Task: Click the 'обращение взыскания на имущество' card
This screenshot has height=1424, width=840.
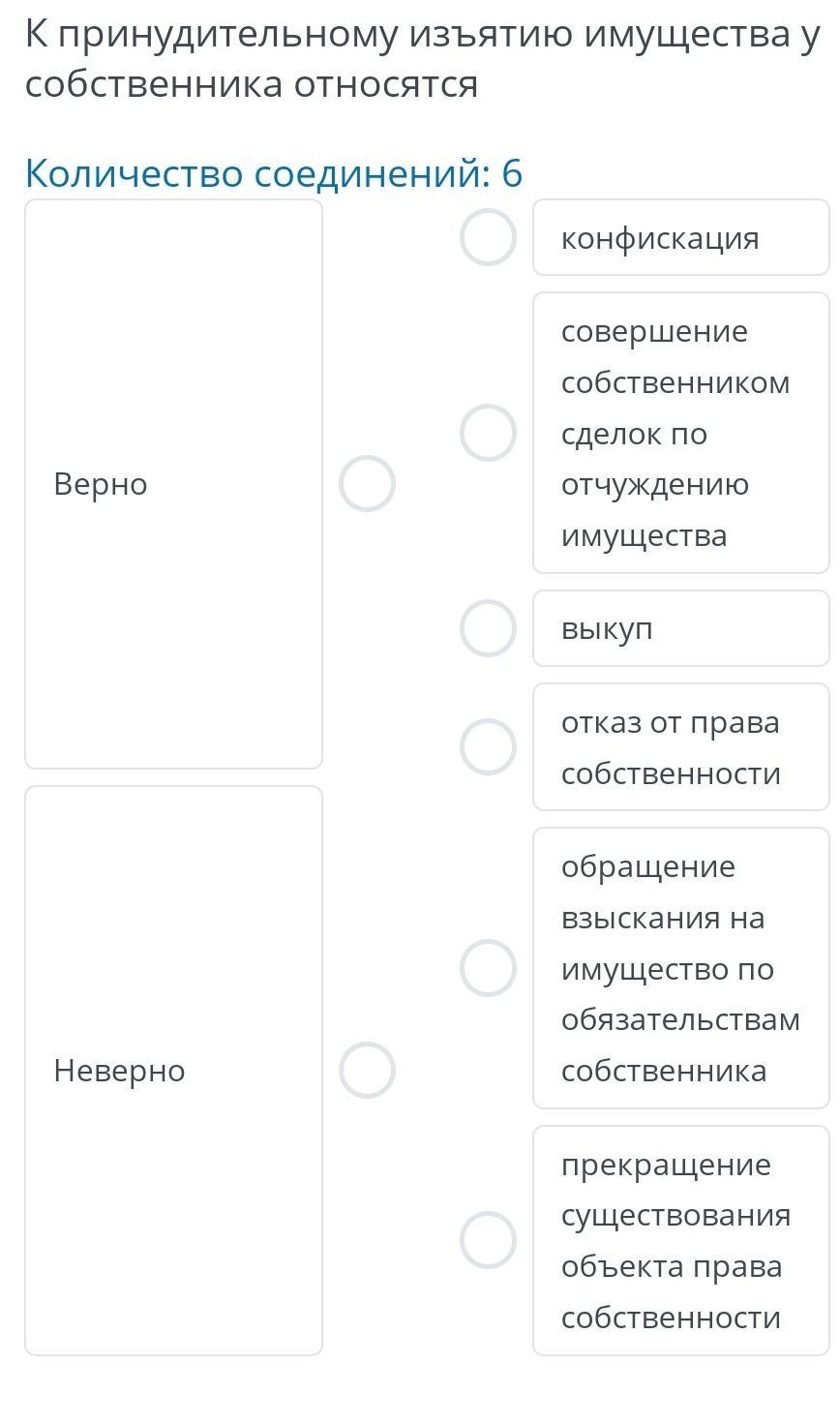Action: [680, 968]
